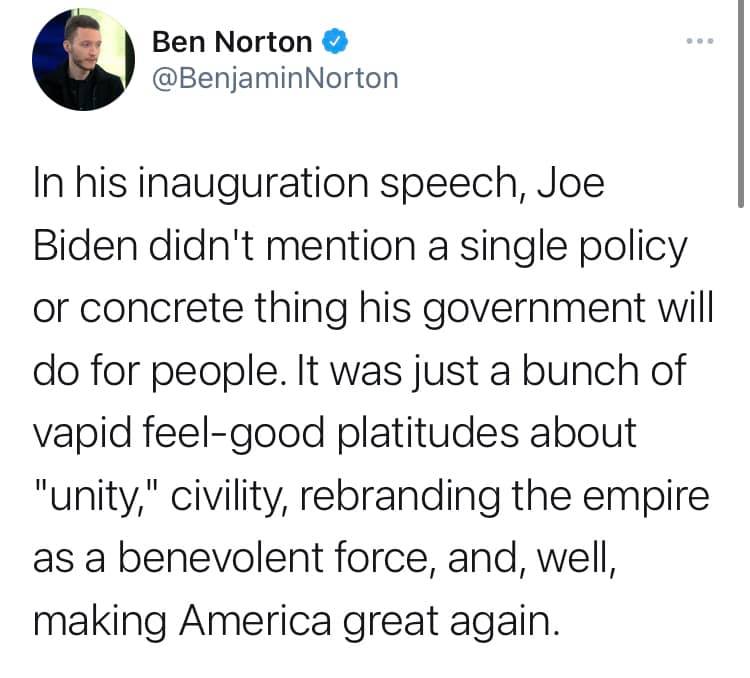Open the @BenjaminNorton handle link
The image size is (750, 678).
[275, 77]
